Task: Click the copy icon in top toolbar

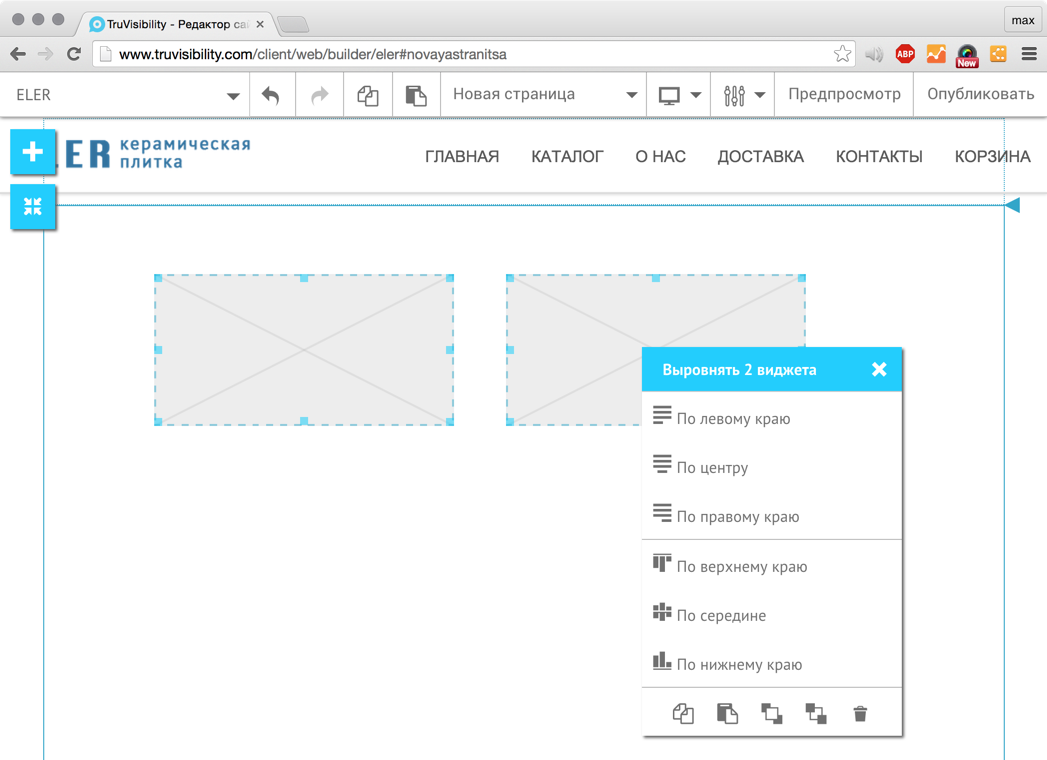Action: pyautogui.click(x=368, y=96)
